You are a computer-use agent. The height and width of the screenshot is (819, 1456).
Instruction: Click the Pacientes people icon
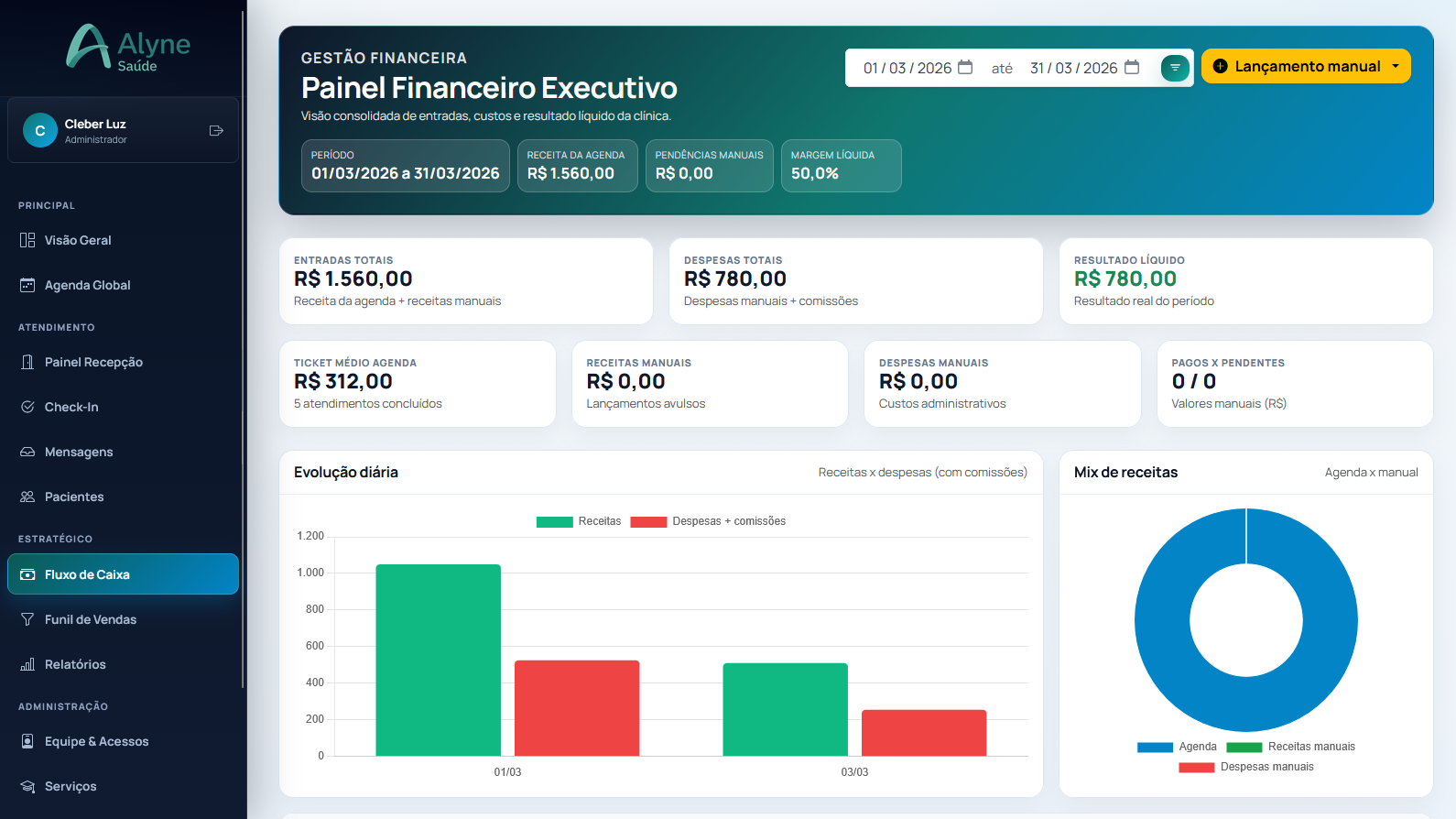click(27, 497)
